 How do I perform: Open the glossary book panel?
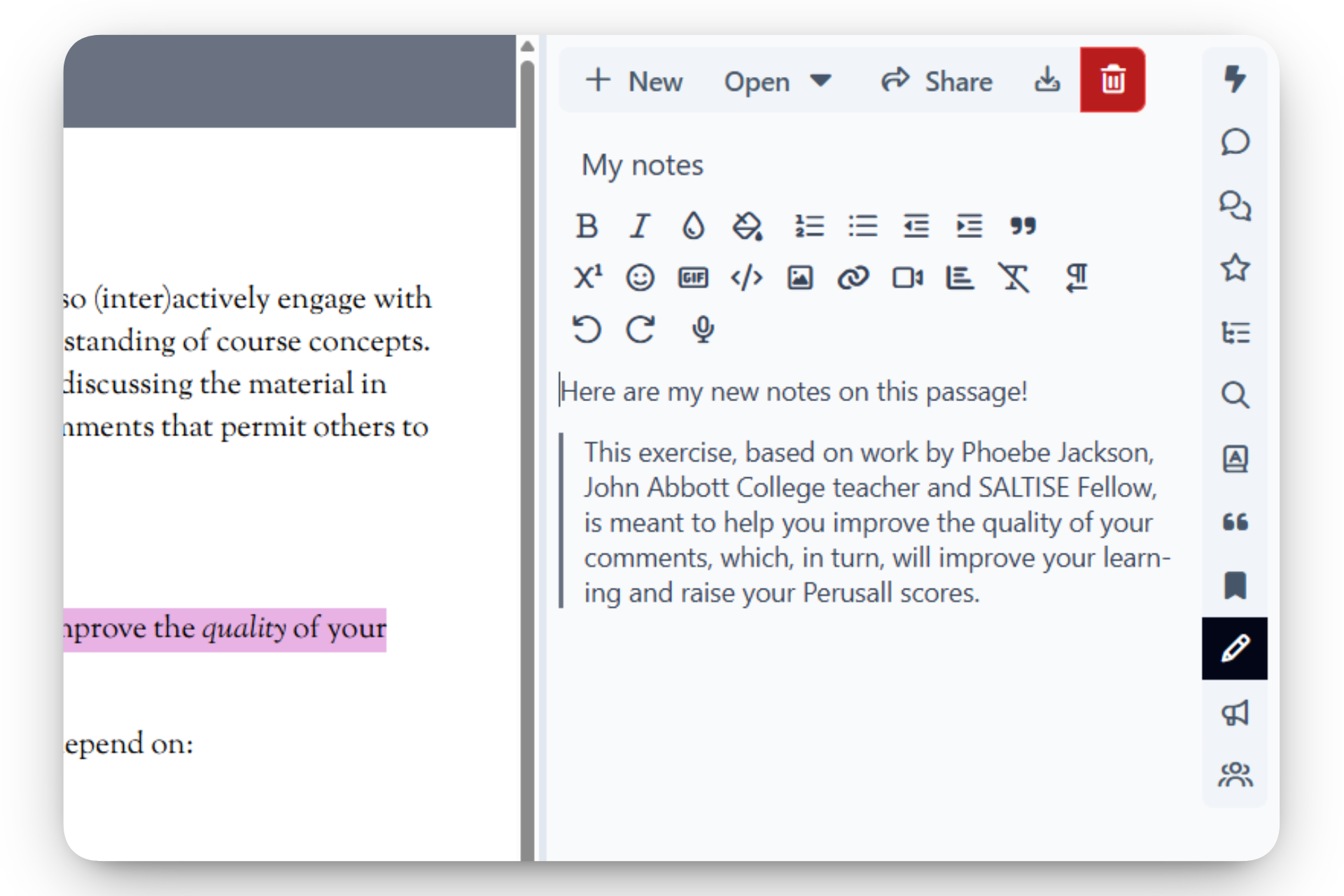pos(1235,458)
